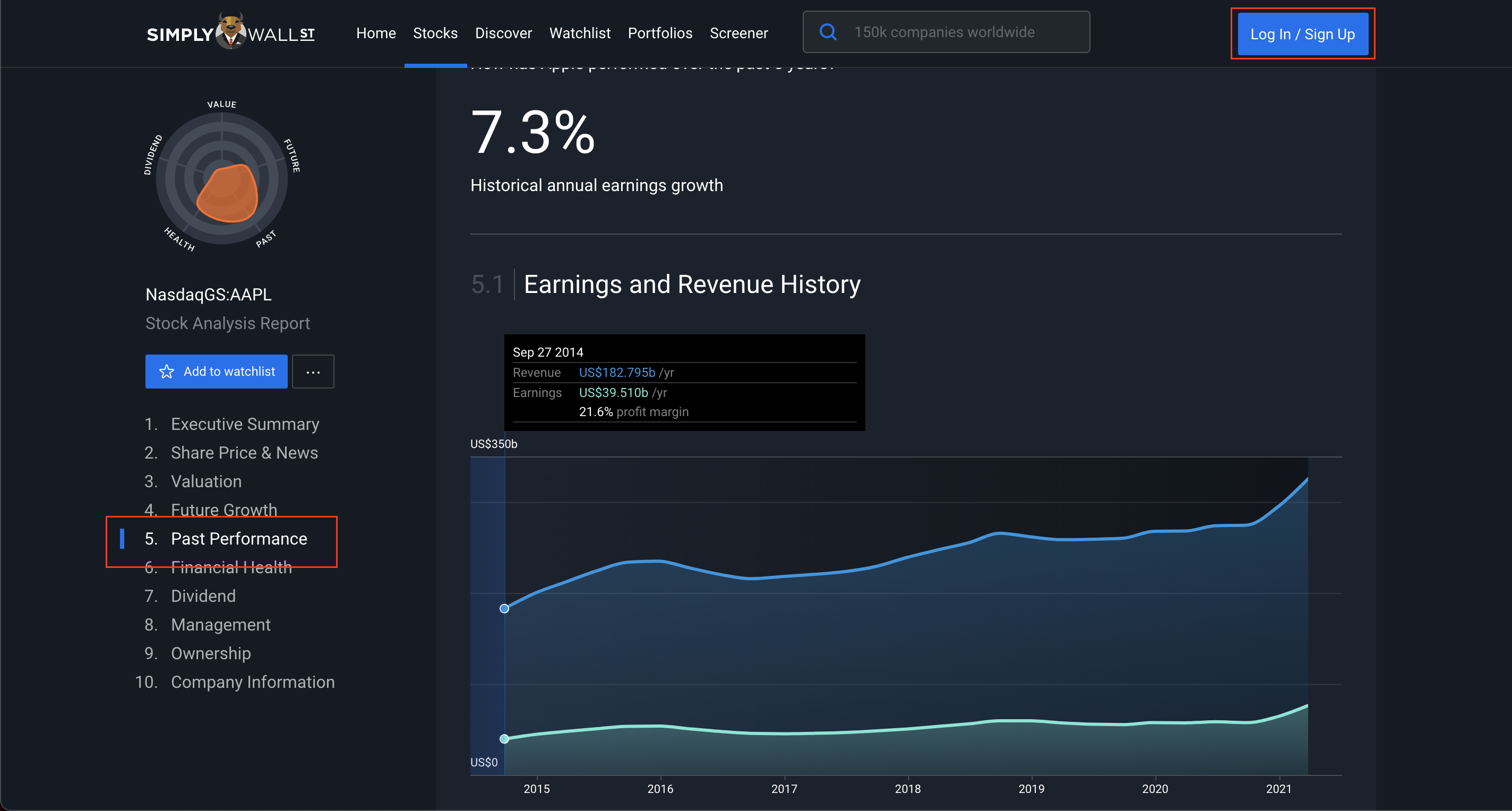Jump to Dividend section
This screenshot has height=811, width=1512.
(203, 596)
